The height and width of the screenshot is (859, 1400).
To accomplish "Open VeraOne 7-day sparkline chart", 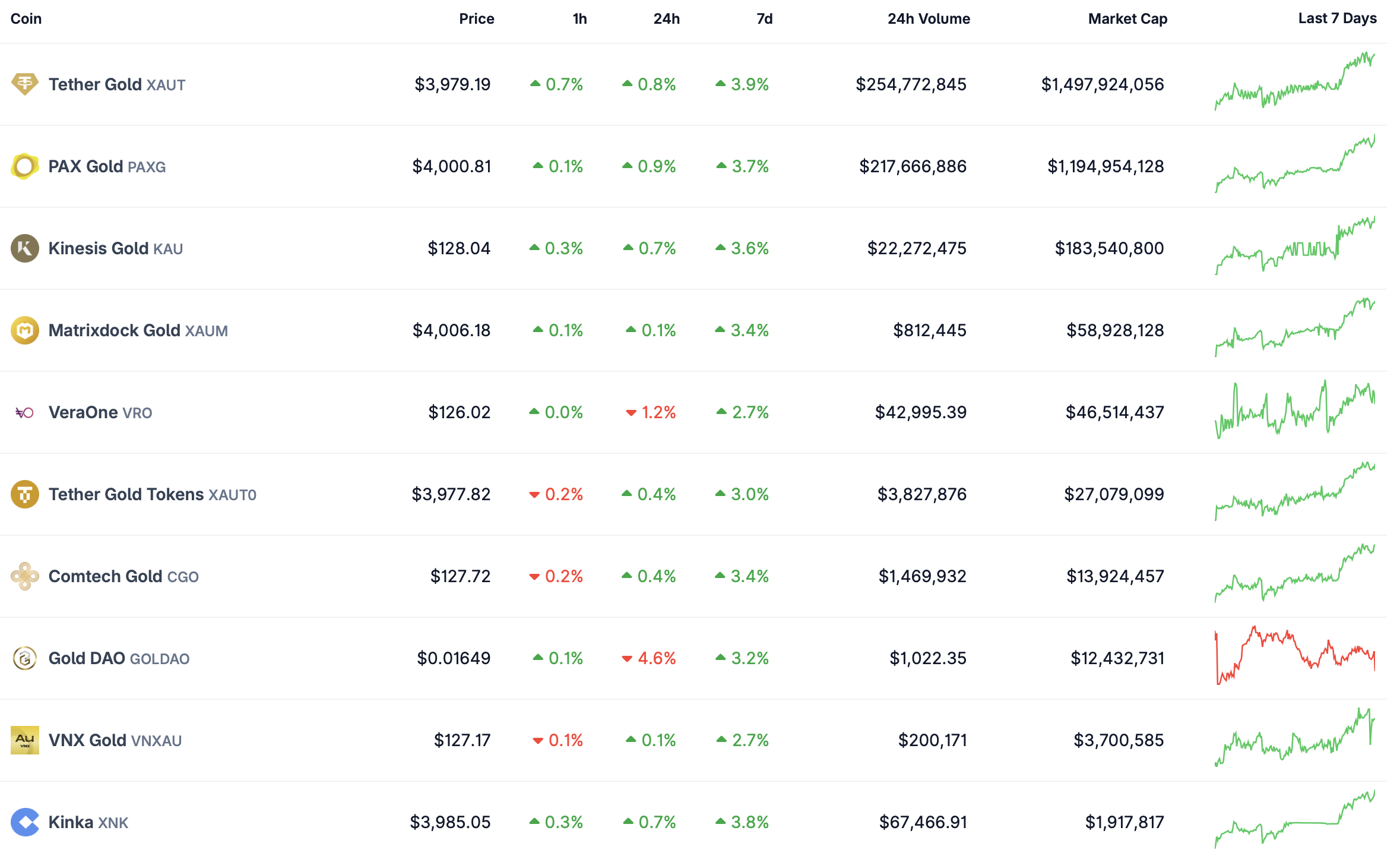I will 1294,411.
